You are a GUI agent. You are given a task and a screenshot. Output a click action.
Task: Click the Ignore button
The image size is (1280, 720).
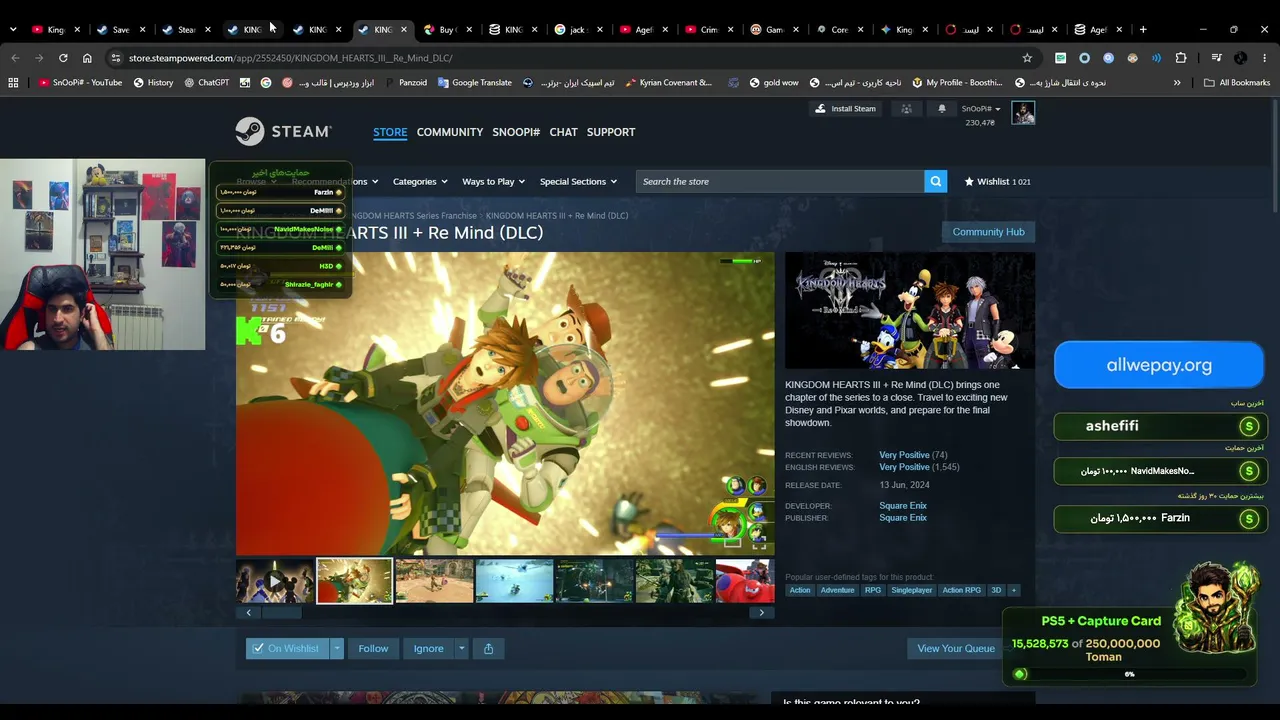428,649
